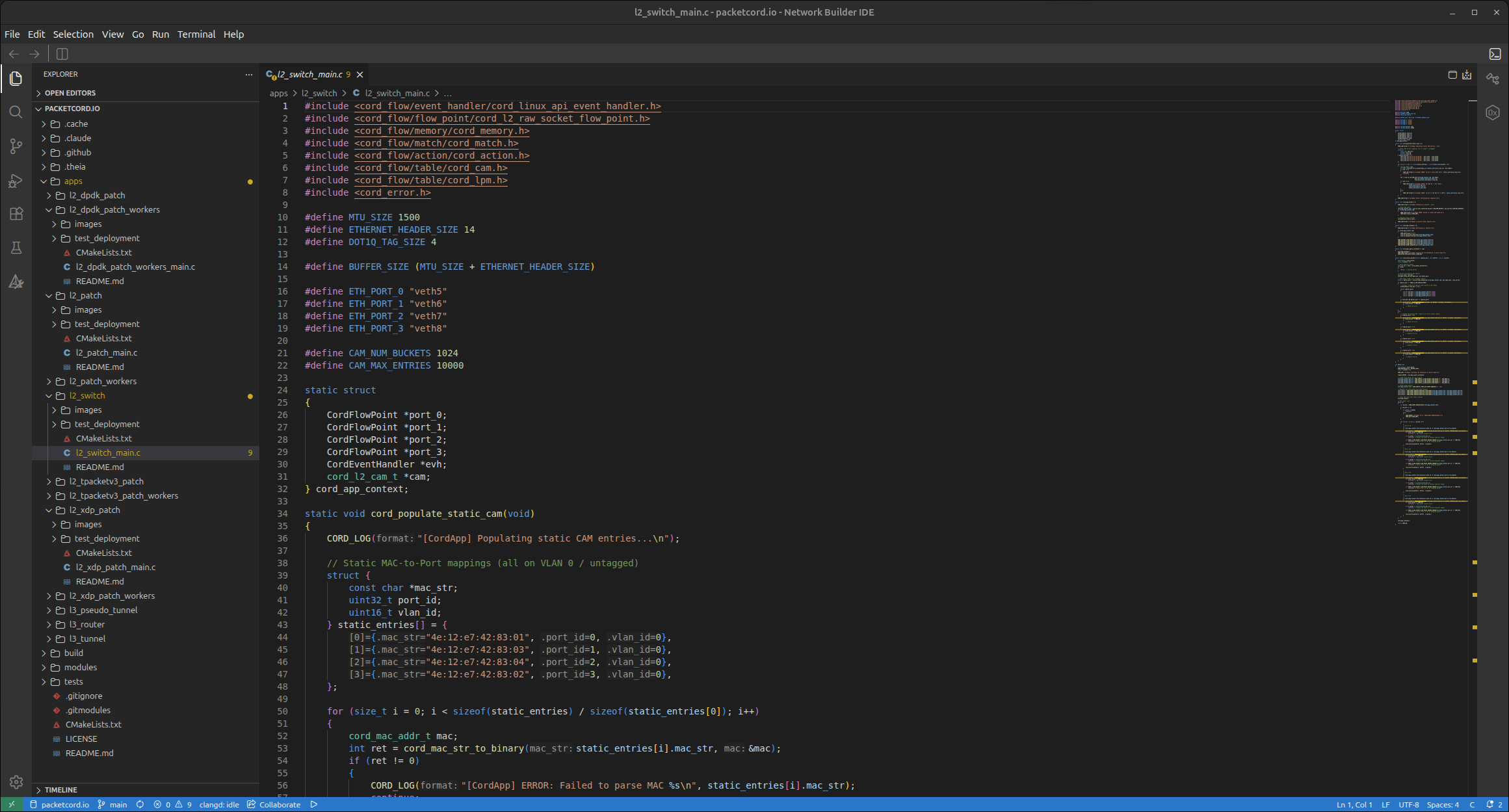Image resolution: width=1509 pixels, height=812 pixels.
Task: Expand the modules folder
Action: pos(146,668)
